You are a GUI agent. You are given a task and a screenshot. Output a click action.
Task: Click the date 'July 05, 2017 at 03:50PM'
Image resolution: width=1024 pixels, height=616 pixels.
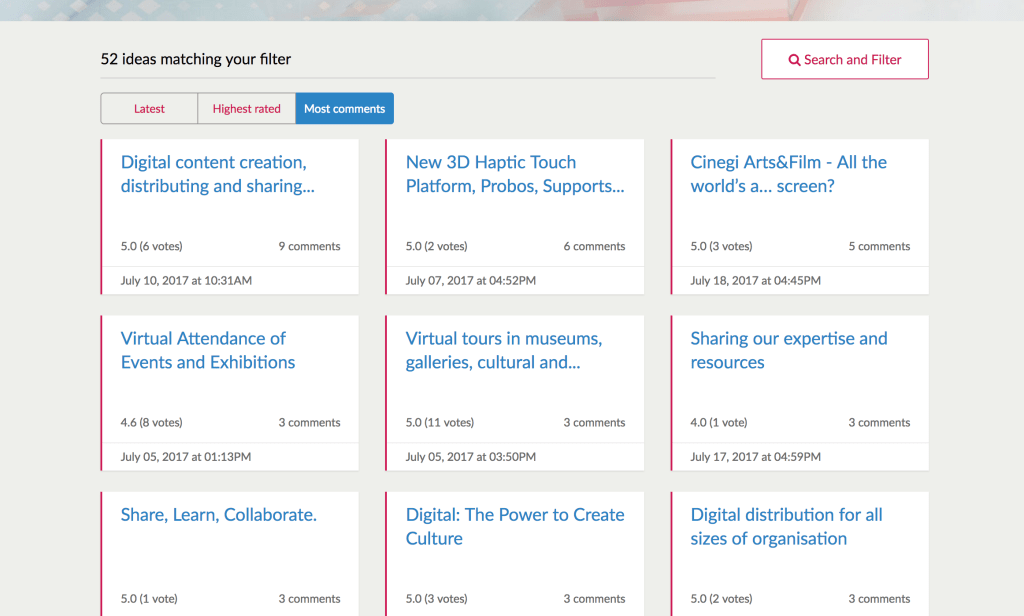coord(471,457)
